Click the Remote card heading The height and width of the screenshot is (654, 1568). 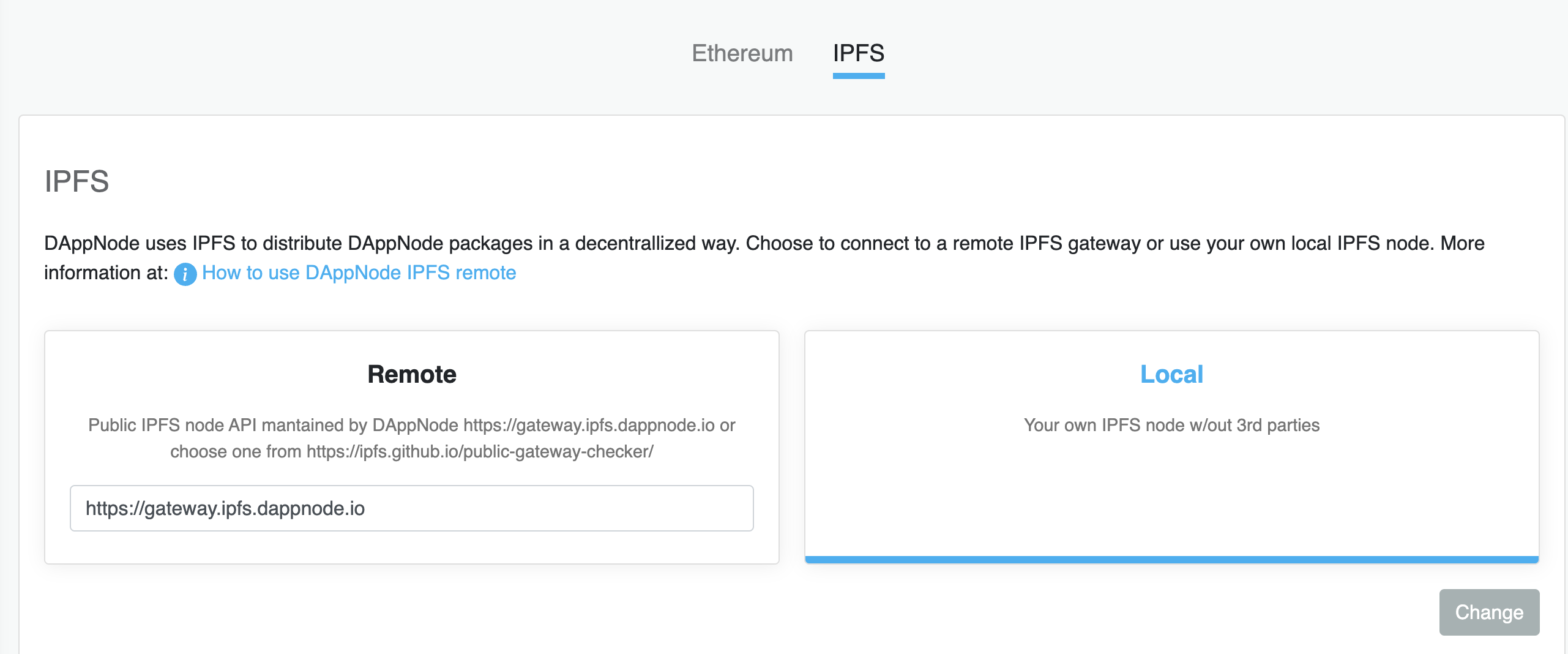[411, 374]
